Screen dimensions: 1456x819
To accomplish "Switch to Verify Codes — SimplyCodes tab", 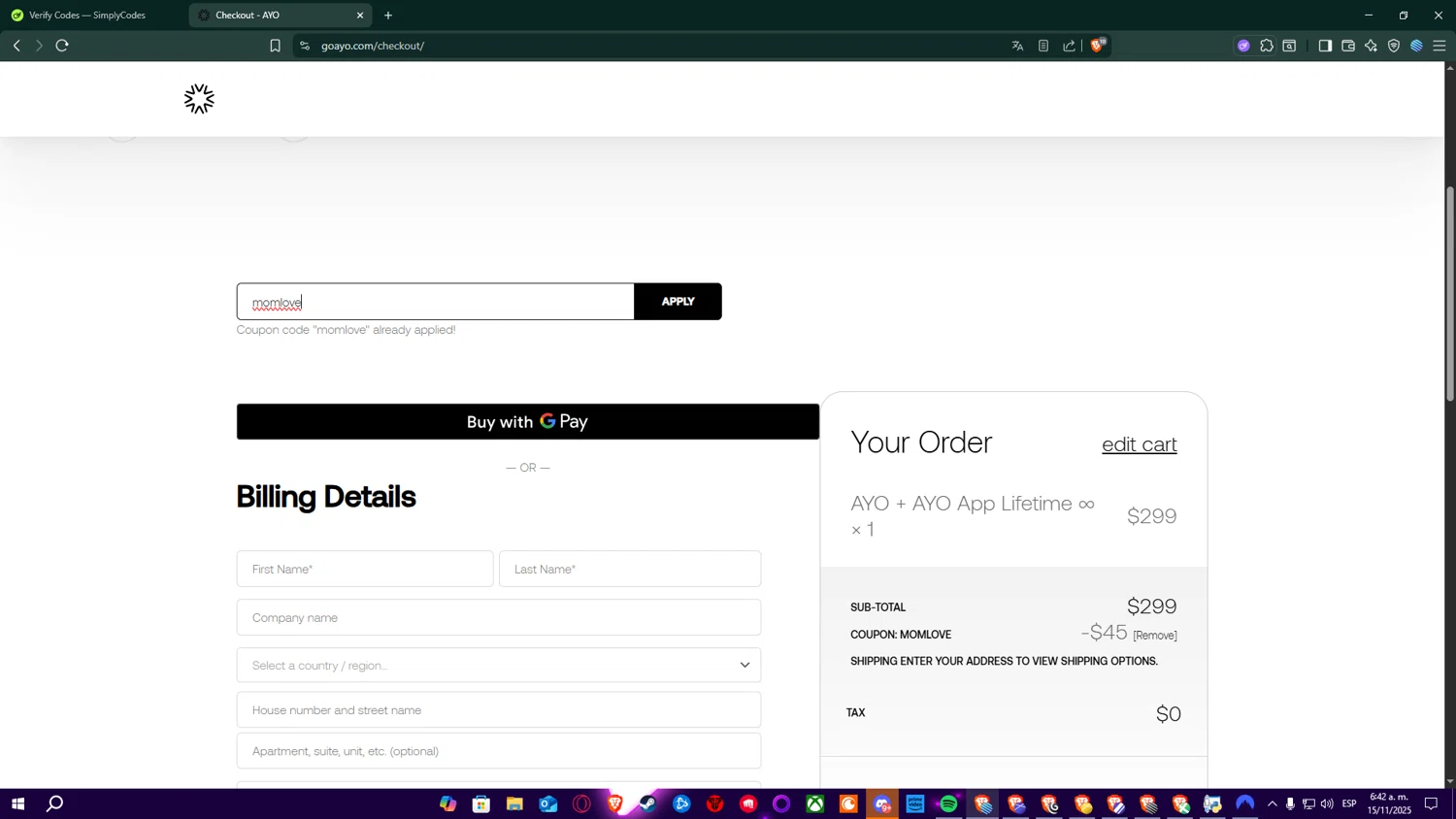I will (87, 16).
